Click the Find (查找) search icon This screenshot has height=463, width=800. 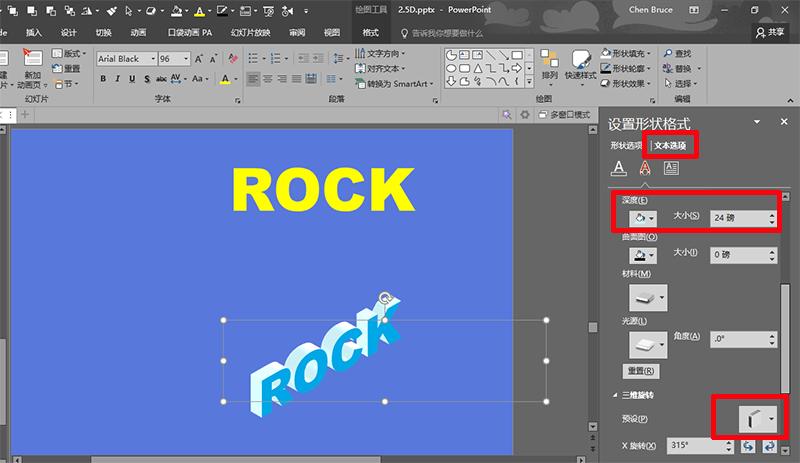668,53
